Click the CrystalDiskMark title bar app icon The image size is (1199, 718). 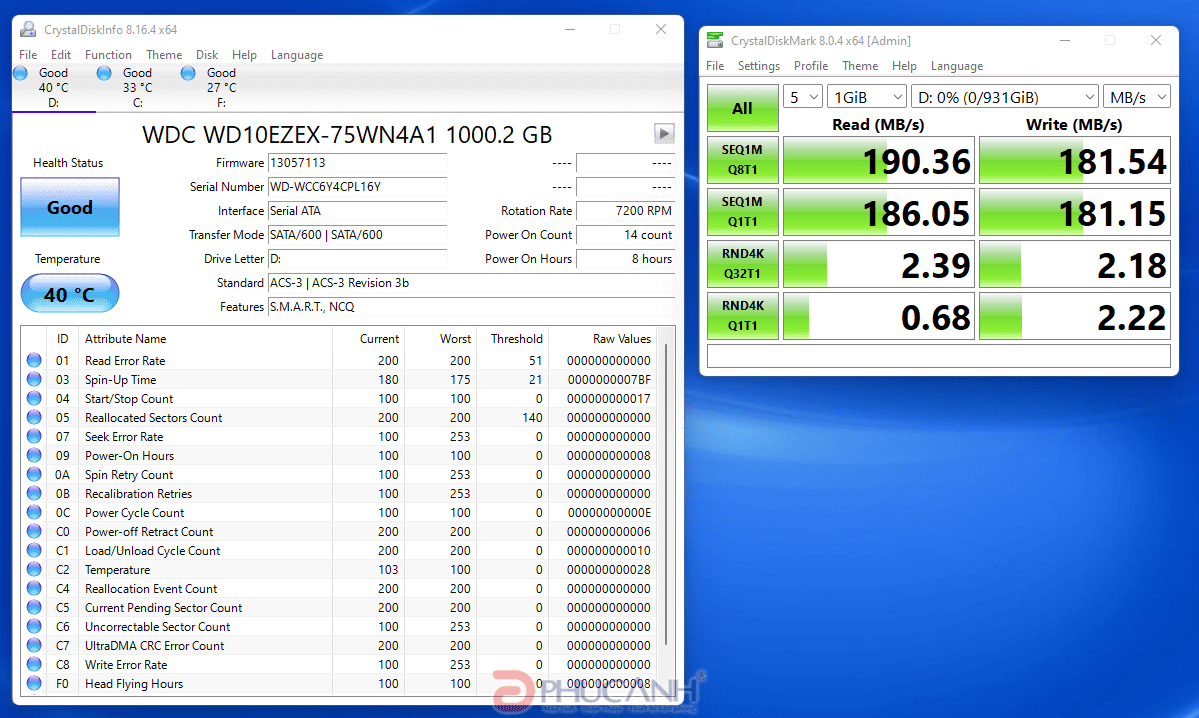pyautogui.click(x=715, y=41)
